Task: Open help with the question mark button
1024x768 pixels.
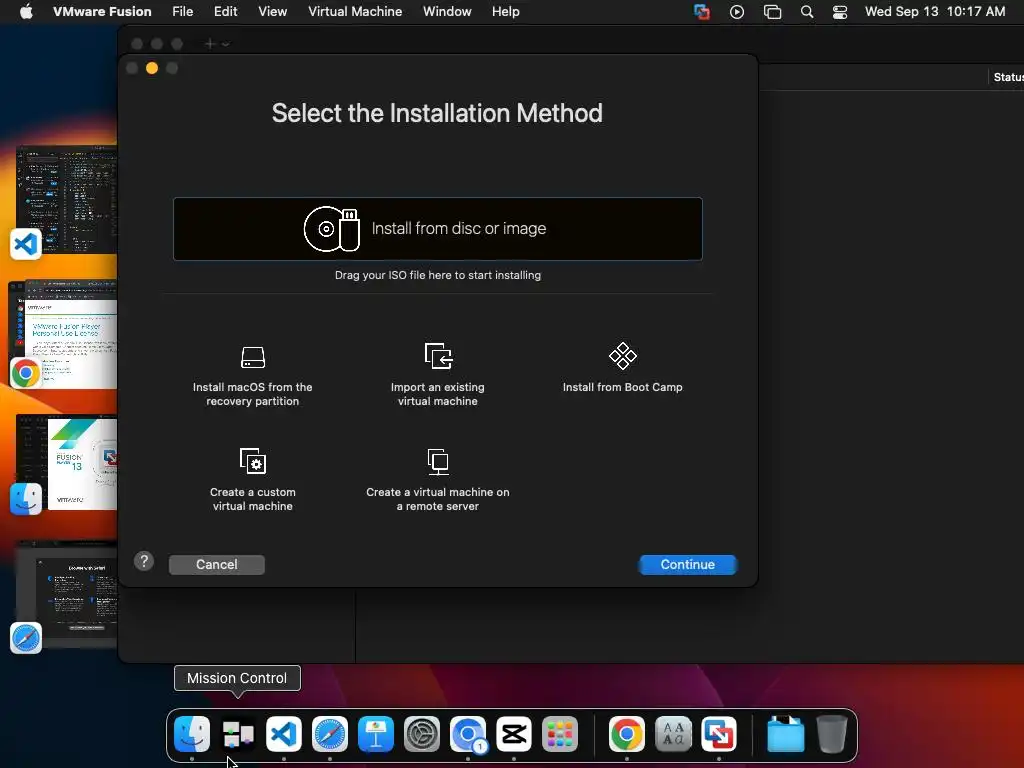Action: [x=144, y=561]
